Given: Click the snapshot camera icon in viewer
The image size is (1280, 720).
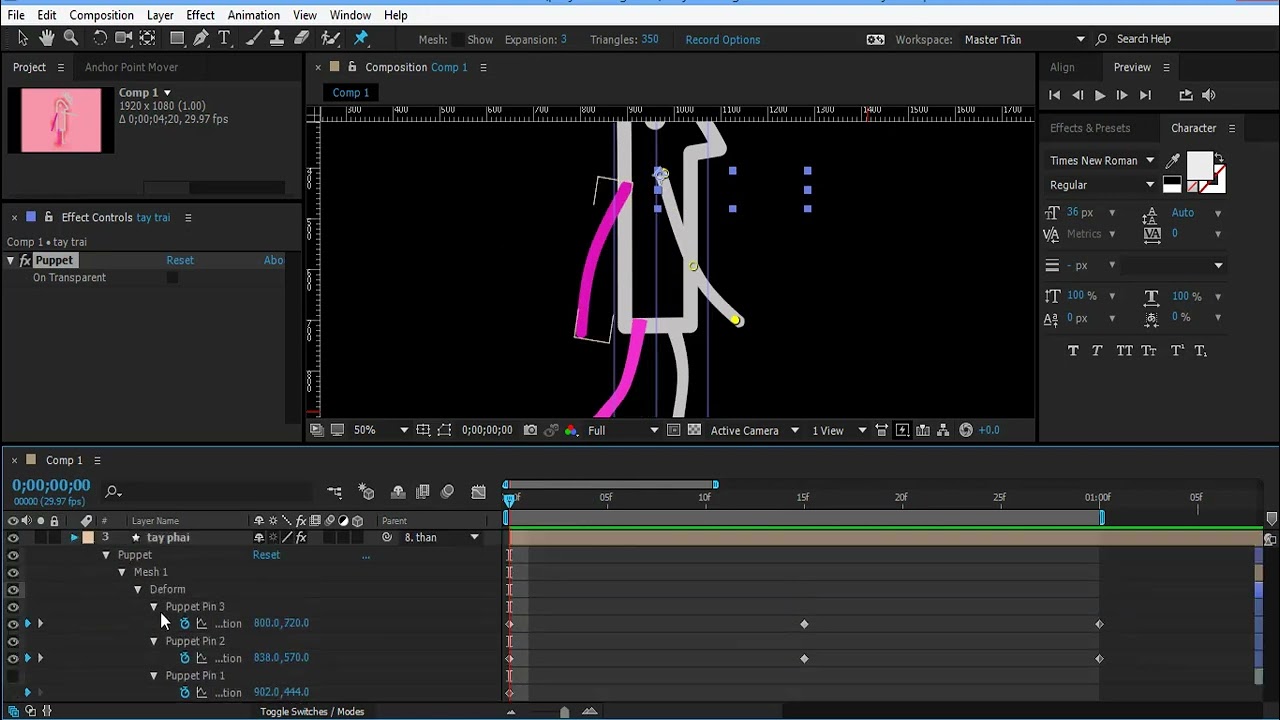Looking at the screenshot, I should (x=530, y=430).
